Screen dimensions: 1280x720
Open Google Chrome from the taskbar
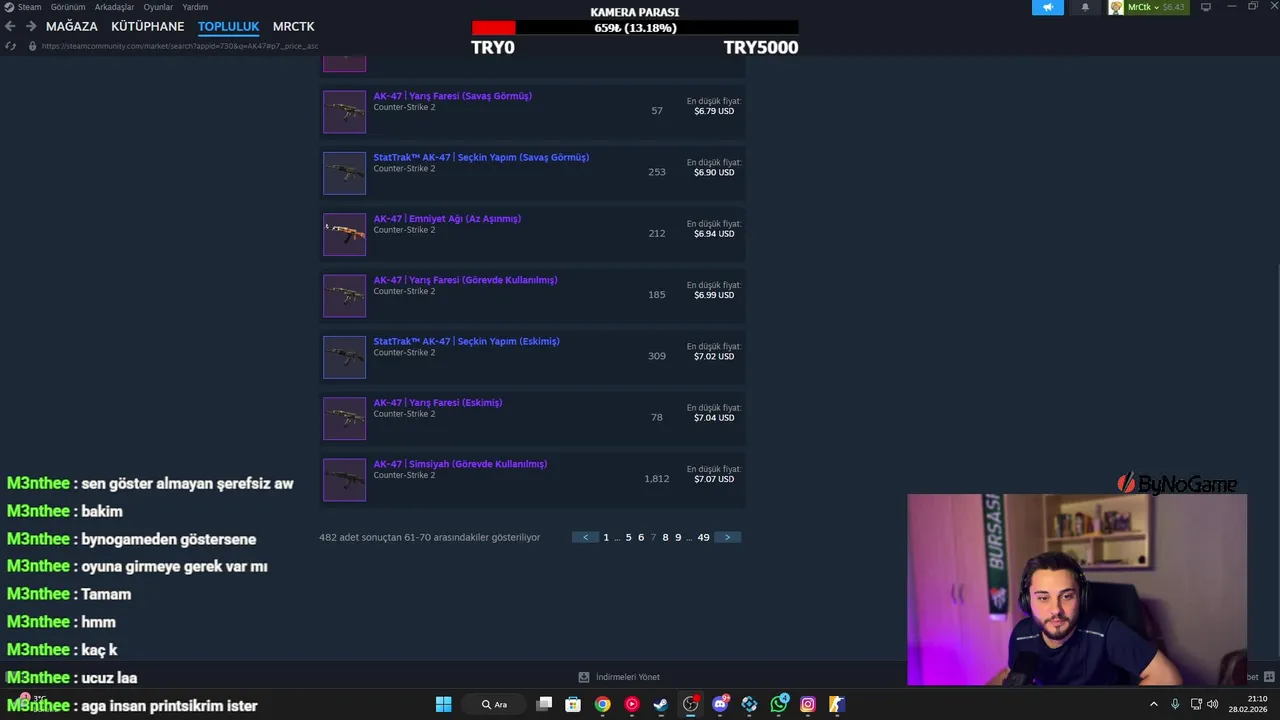click(602, 704)
